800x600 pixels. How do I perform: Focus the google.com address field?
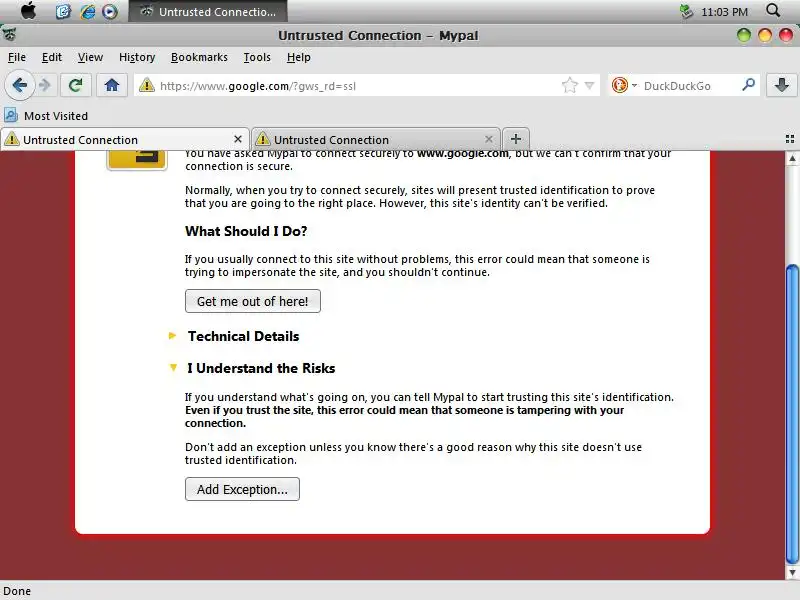tap(357, 86)
